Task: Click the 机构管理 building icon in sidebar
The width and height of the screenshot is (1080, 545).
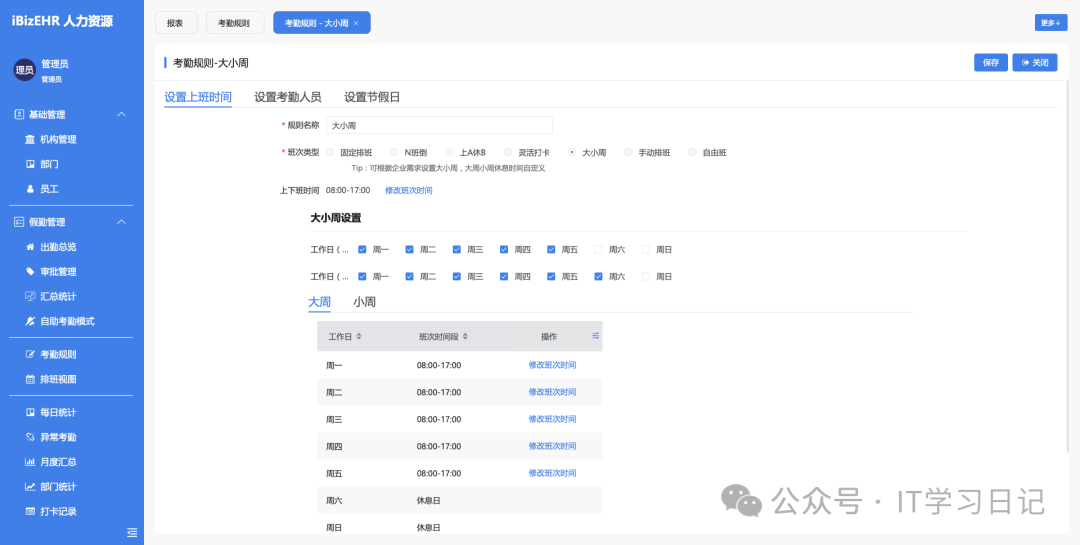Action: (x=30, y=140)
